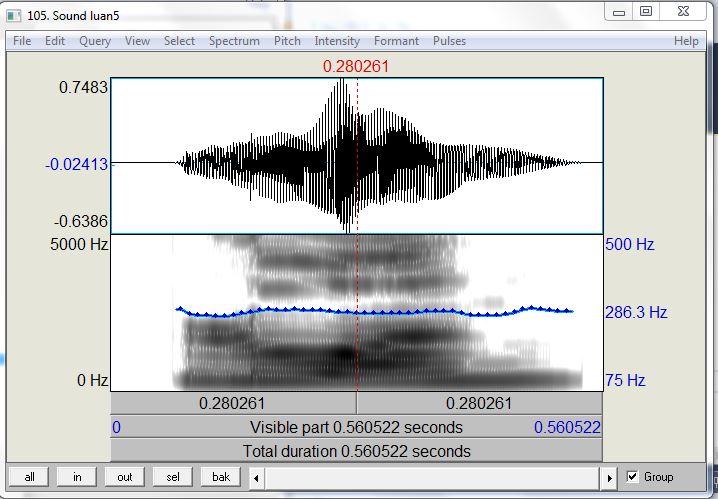Click the 'in' zoom button
Image resolution: width=718 pixels, height=499 pixels.
77,477
